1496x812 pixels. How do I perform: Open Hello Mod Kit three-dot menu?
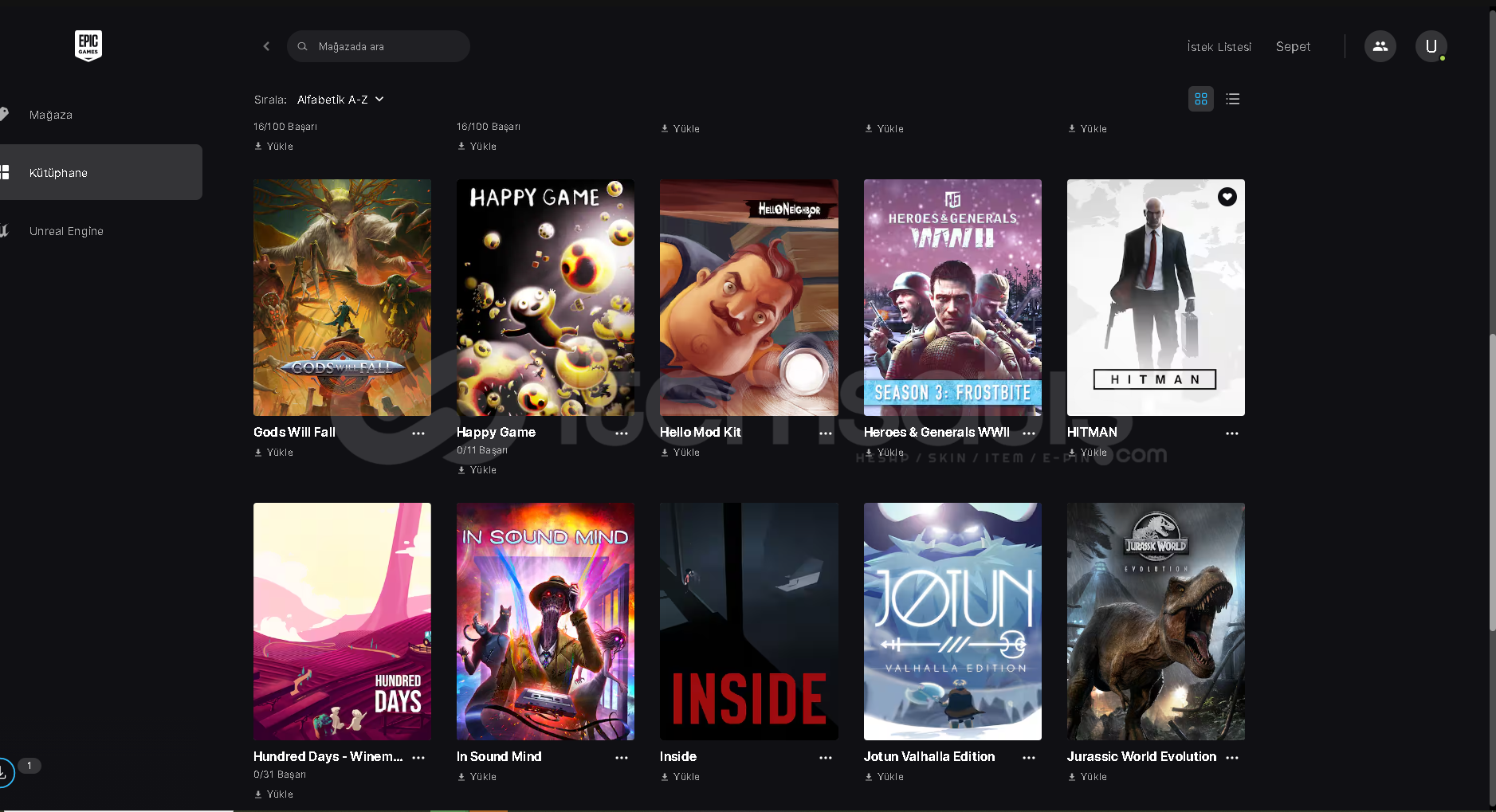click(826, 433)
